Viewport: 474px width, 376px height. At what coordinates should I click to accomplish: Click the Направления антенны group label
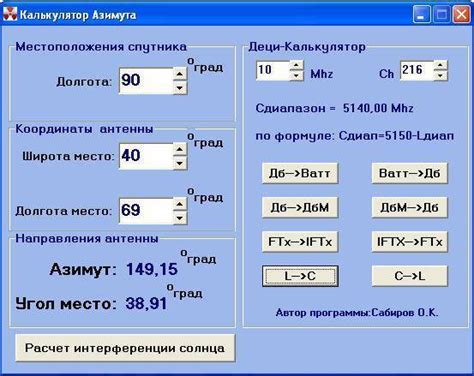tap(87, 239)
